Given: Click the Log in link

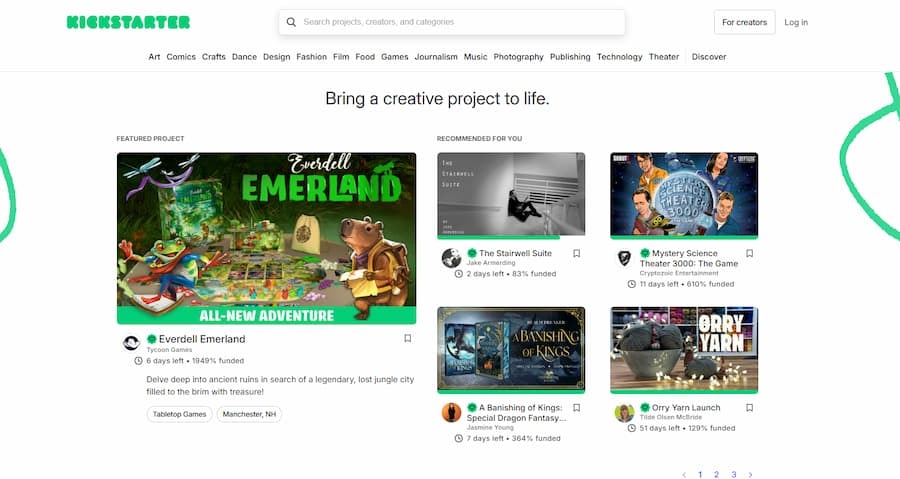Looking at the screenshot, I should pos(796,22).
